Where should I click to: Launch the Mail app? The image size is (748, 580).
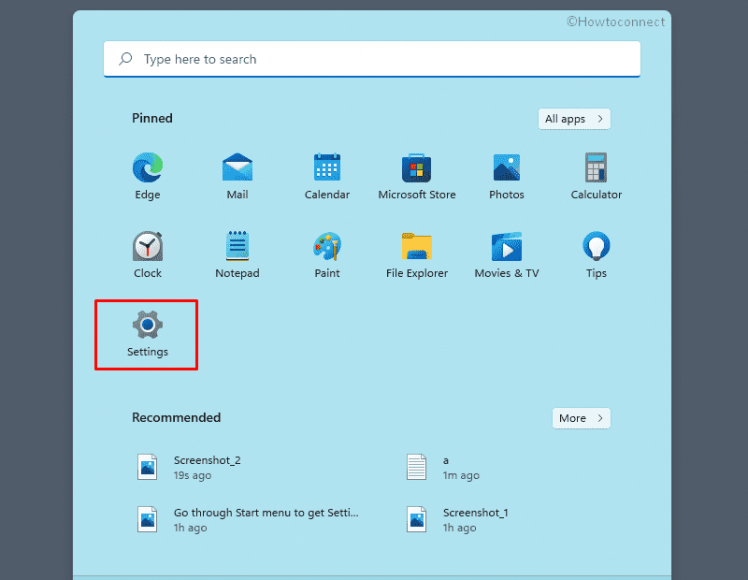[237, 176]
